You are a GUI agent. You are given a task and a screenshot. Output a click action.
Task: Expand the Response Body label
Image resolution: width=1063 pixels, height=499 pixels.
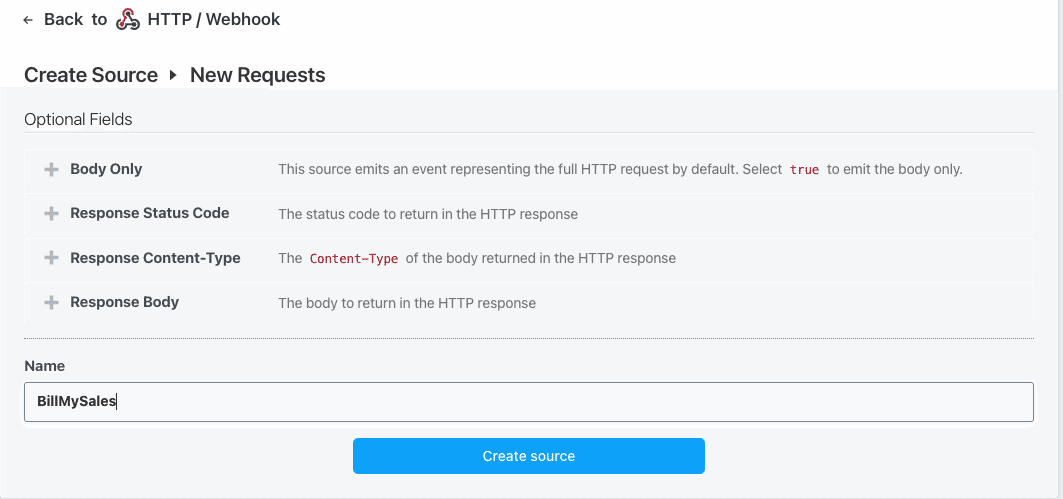click(x=124, y=302)
